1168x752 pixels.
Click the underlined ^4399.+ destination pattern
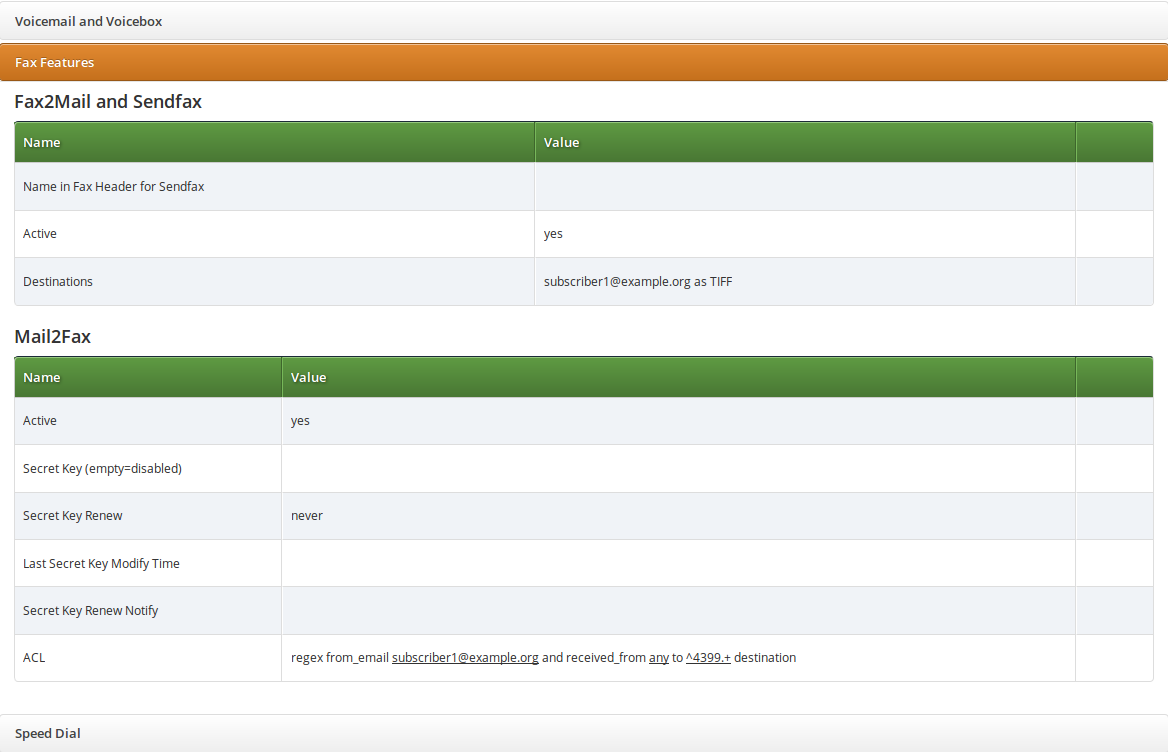pyautogui.click(x=708, y=658)
